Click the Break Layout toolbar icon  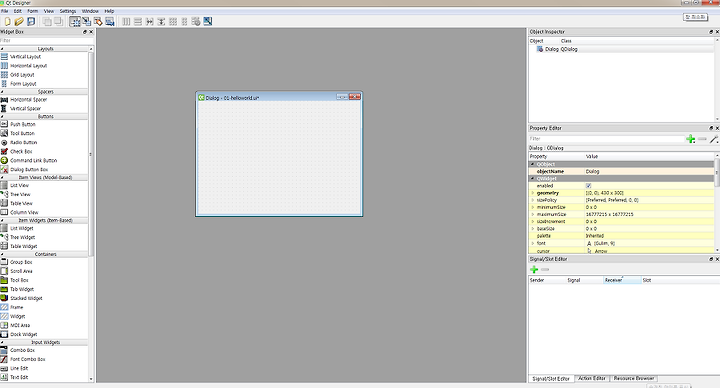(196, 22)
